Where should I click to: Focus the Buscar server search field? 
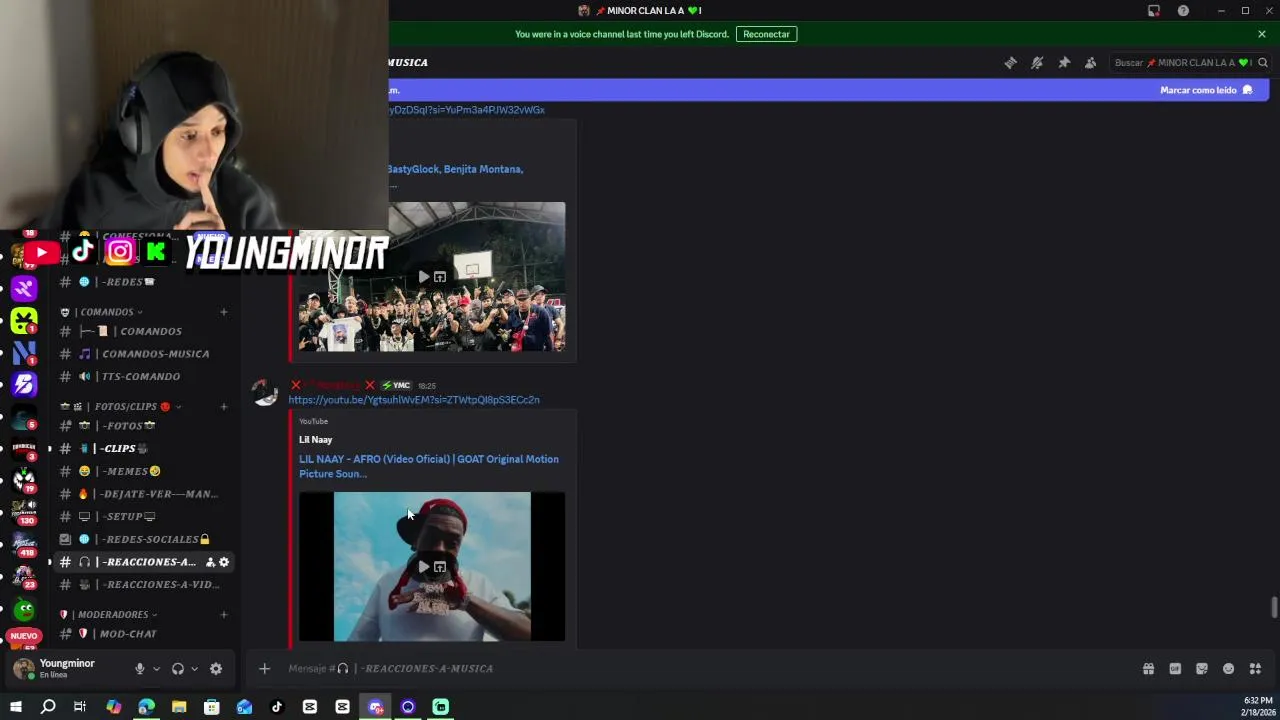click(1190, 62)
